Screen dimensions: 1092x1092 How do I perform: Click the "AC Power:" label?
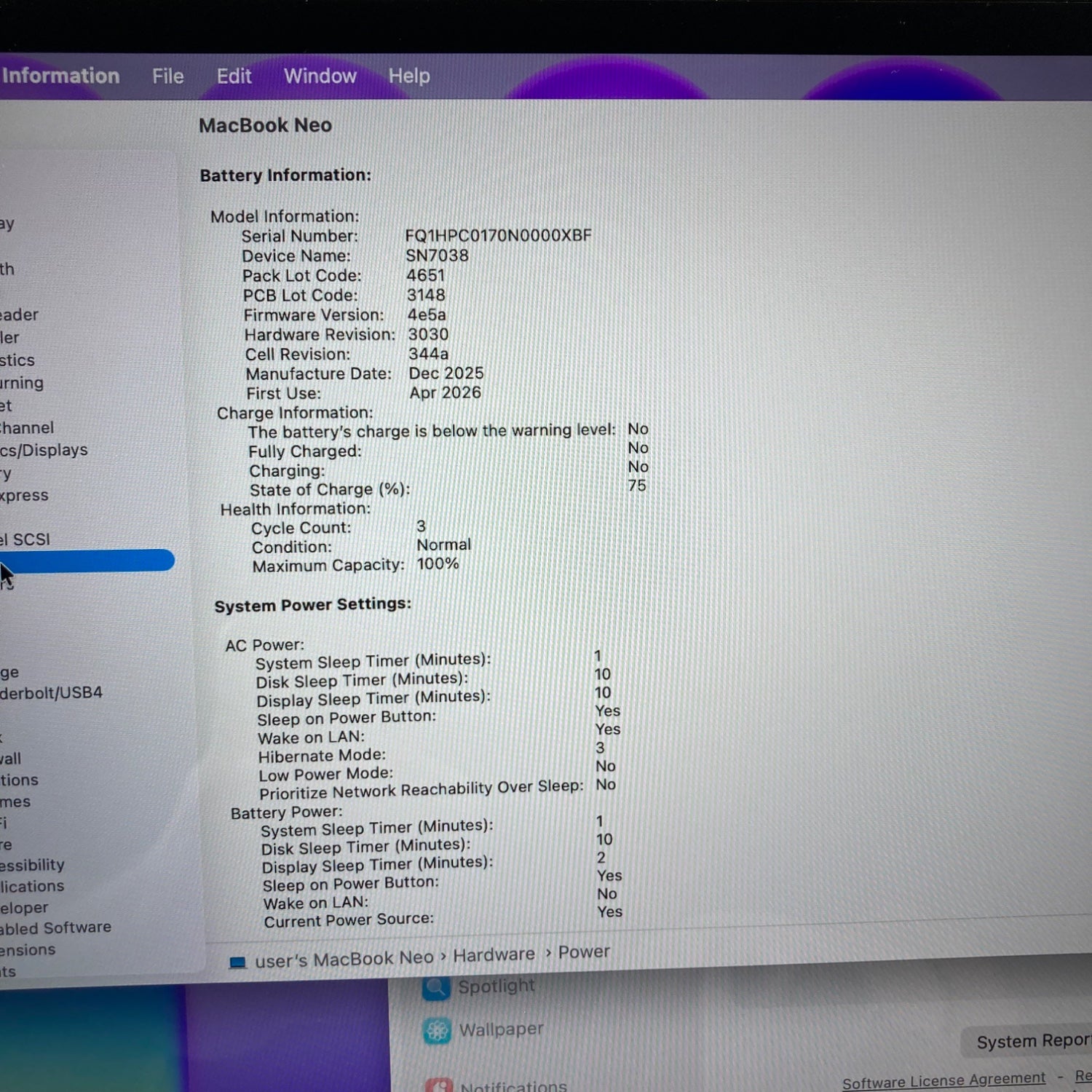(x=265, y=645)
